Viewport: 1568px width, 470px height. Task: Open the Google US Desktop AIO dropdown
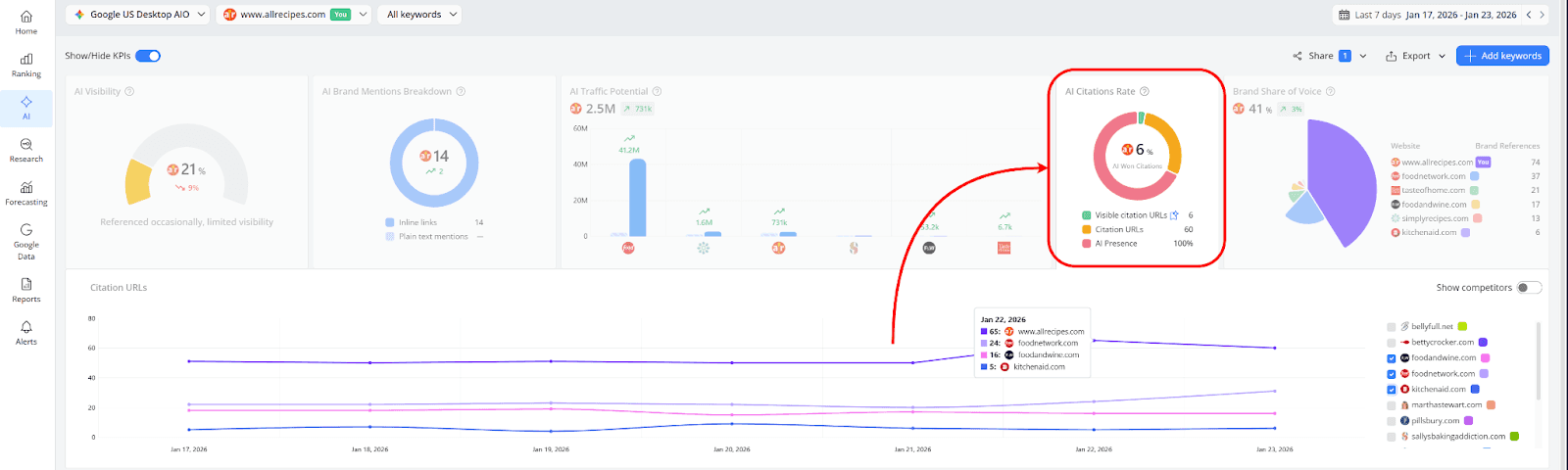coord(138,15)
